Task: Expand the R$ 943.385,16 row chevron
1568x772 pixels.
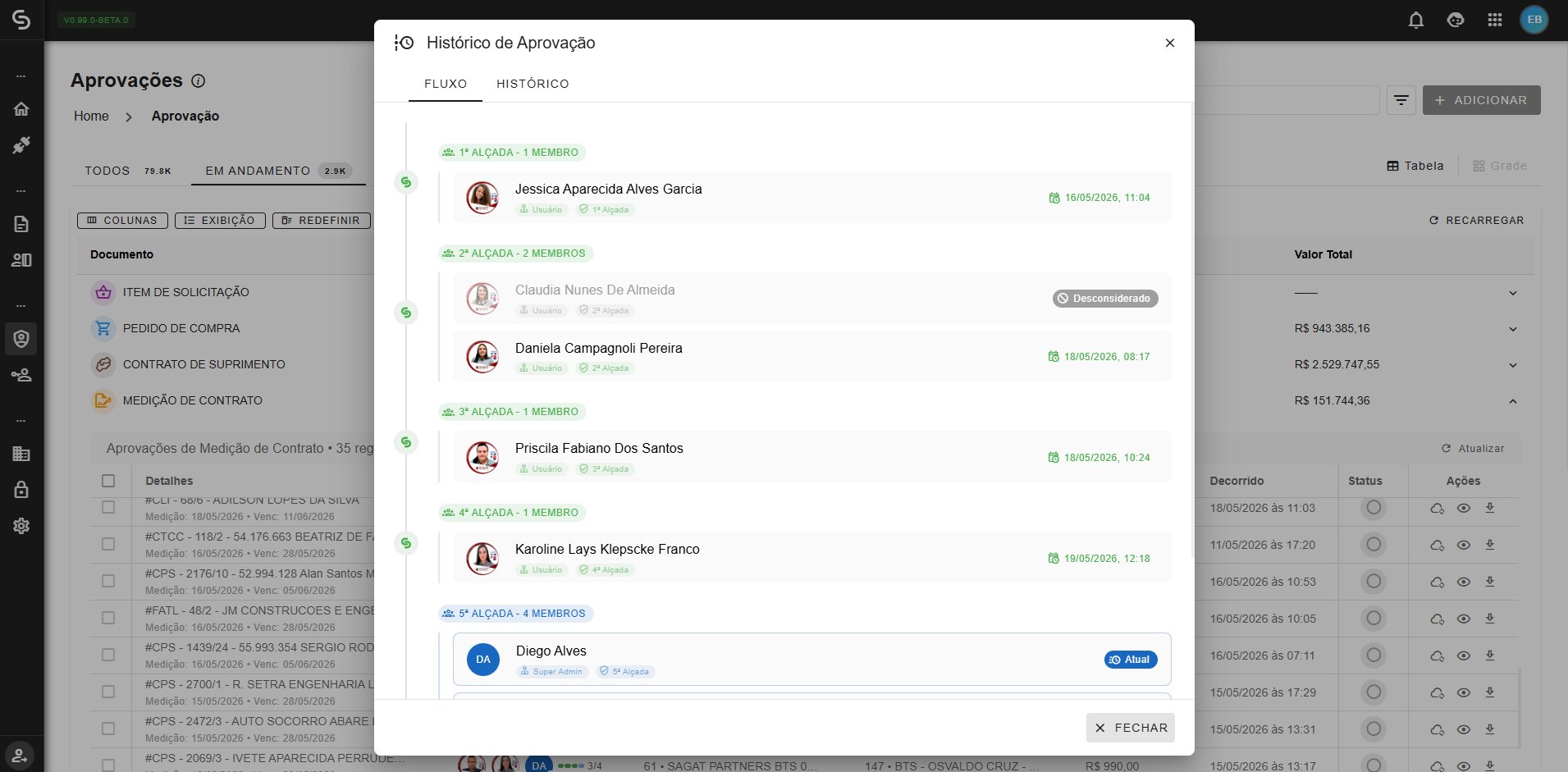Action: pyautogui.click(x=1512, y=329)
